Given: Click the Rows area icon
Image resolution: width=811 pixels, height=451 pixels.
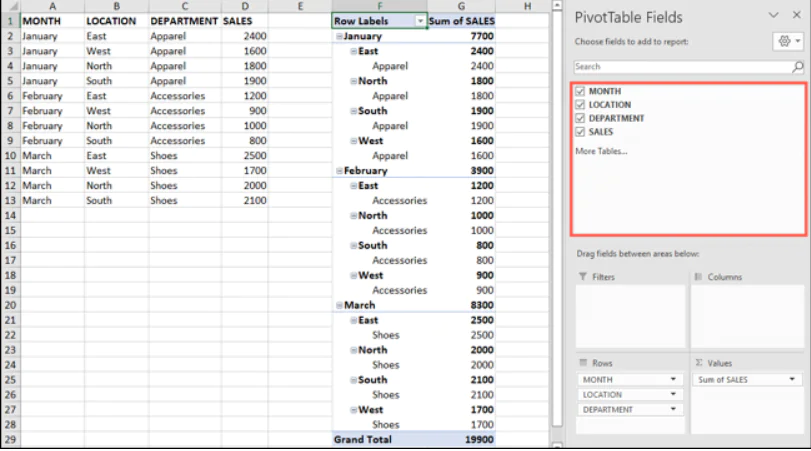Looking at the screenshot, I should pyautogui.click(x=582, y=363).
